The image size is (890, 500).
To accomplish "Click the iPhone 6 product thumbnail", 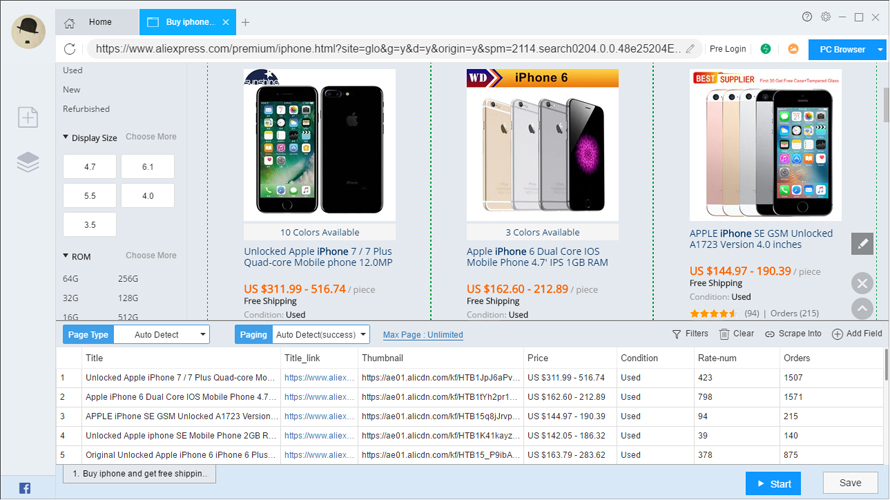I will pos(543,145).
